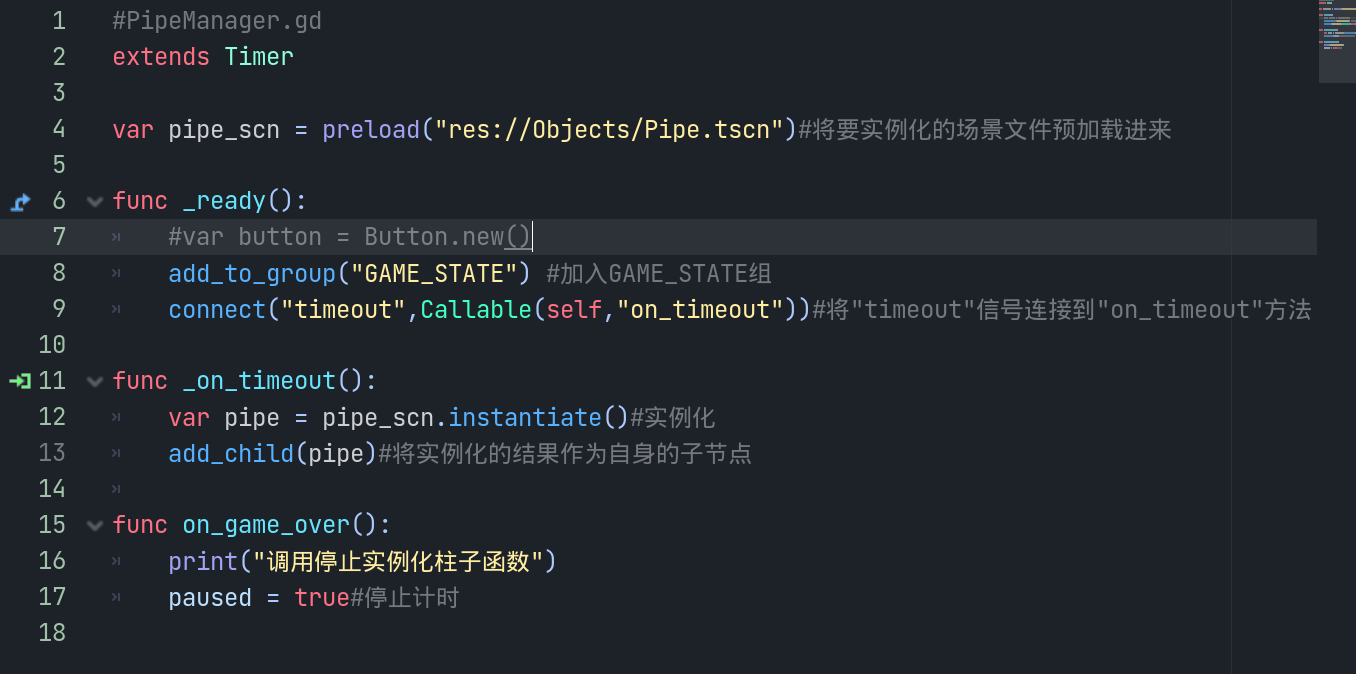Click the Callable keyword on line 9
1356x674 pixels.
pos(476,309)
